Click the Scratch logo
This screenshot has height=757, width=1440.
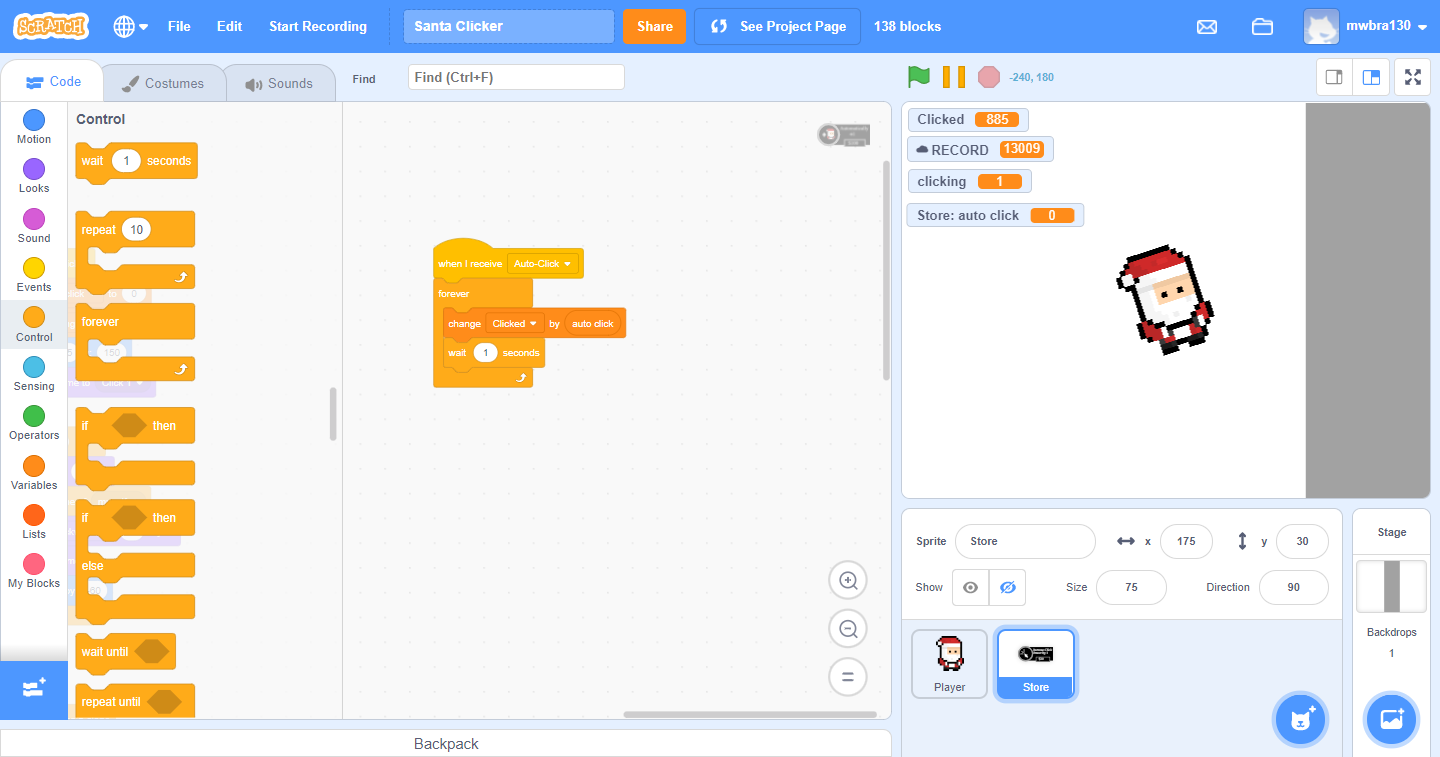[x=51, y=26]
